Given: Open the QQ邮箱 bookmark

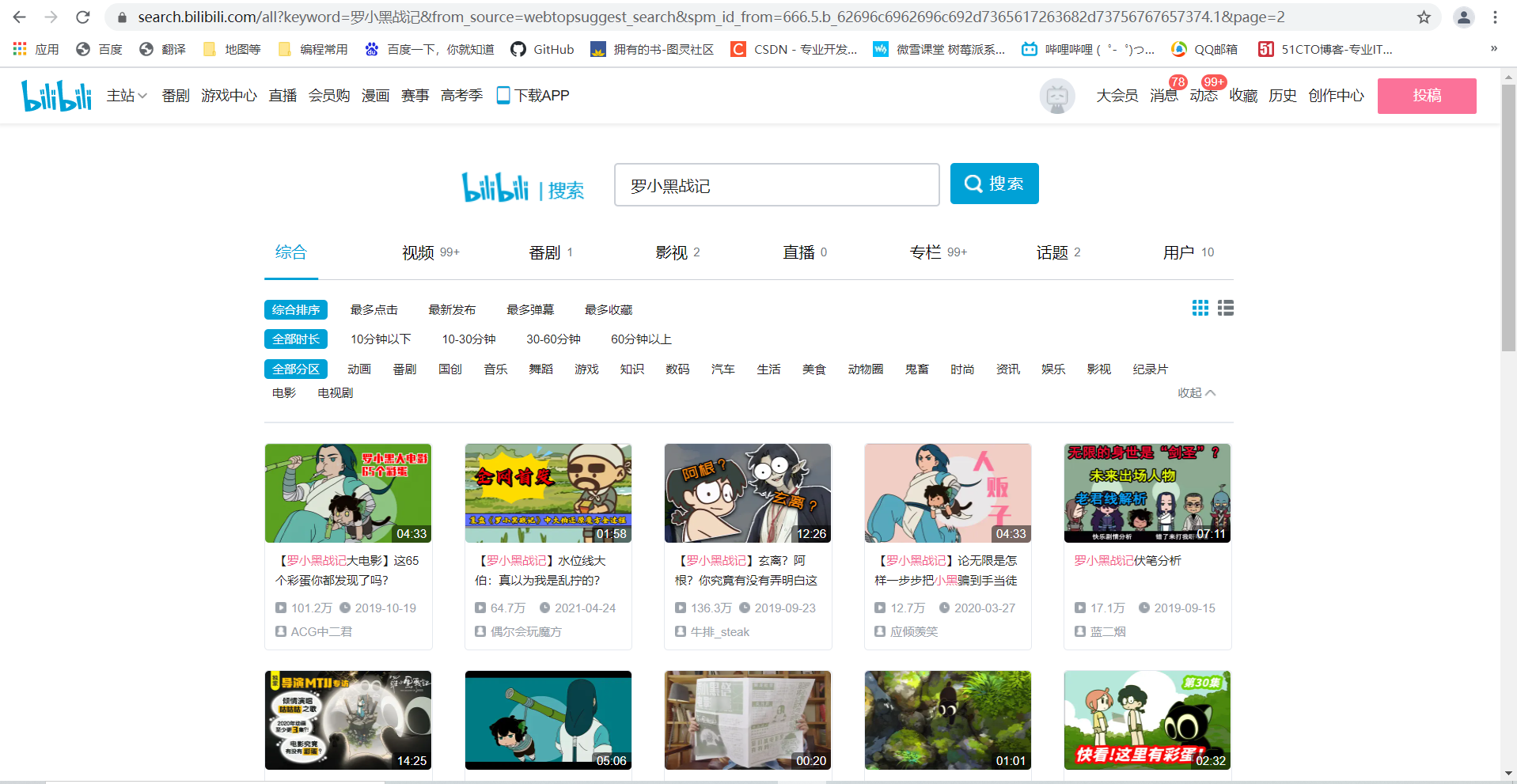Looking at the screenshot, I should coord(1204,49).
